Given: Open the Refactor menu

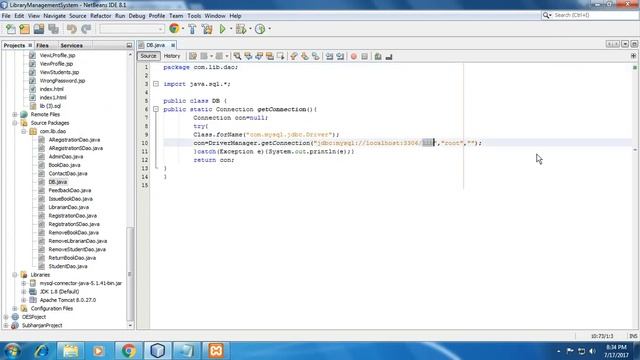Looking at the screenshot, I should [x=100, y=16].
